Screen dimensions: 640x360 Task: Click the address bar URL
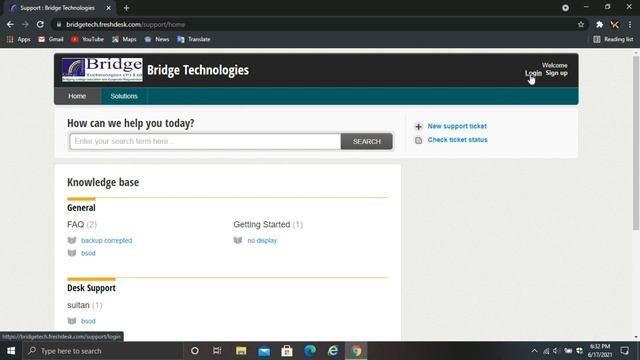[x=126, y=24]
